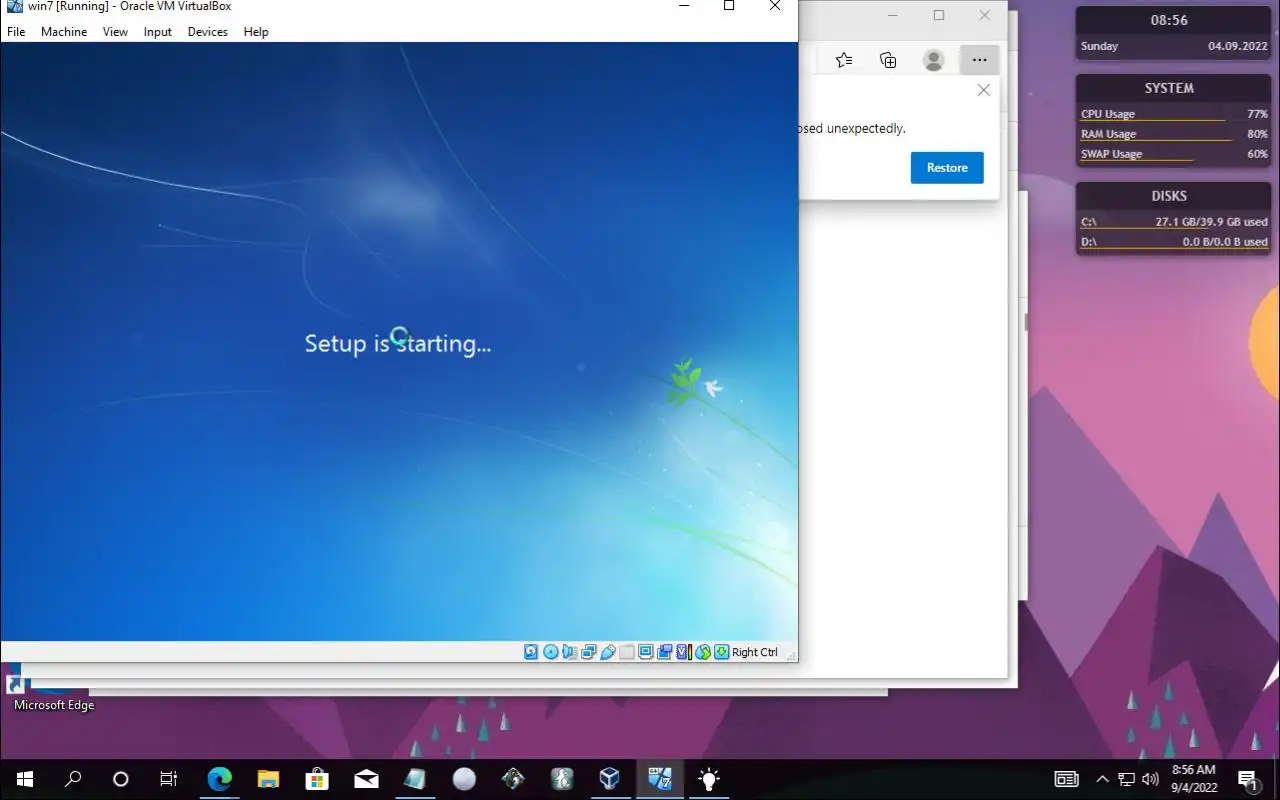1280x800 pixels.
Task: Click the Edge profile avatar icon
Action: [x=934, y=60]
